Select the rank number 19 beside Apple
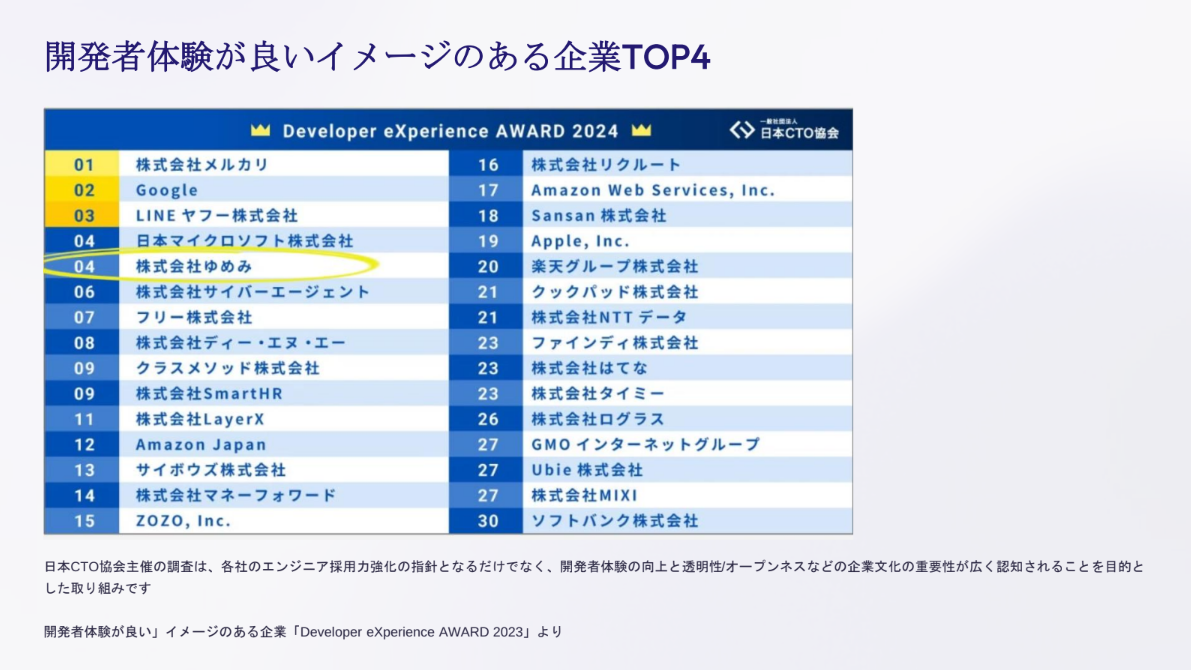The width and height of the screenshot is (1191, 670). click(488, 241)
